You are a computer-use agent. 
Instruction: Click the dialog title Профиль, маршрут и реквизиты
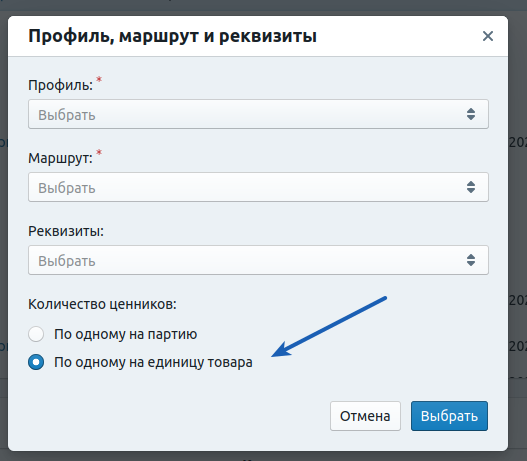coord(172,36)
